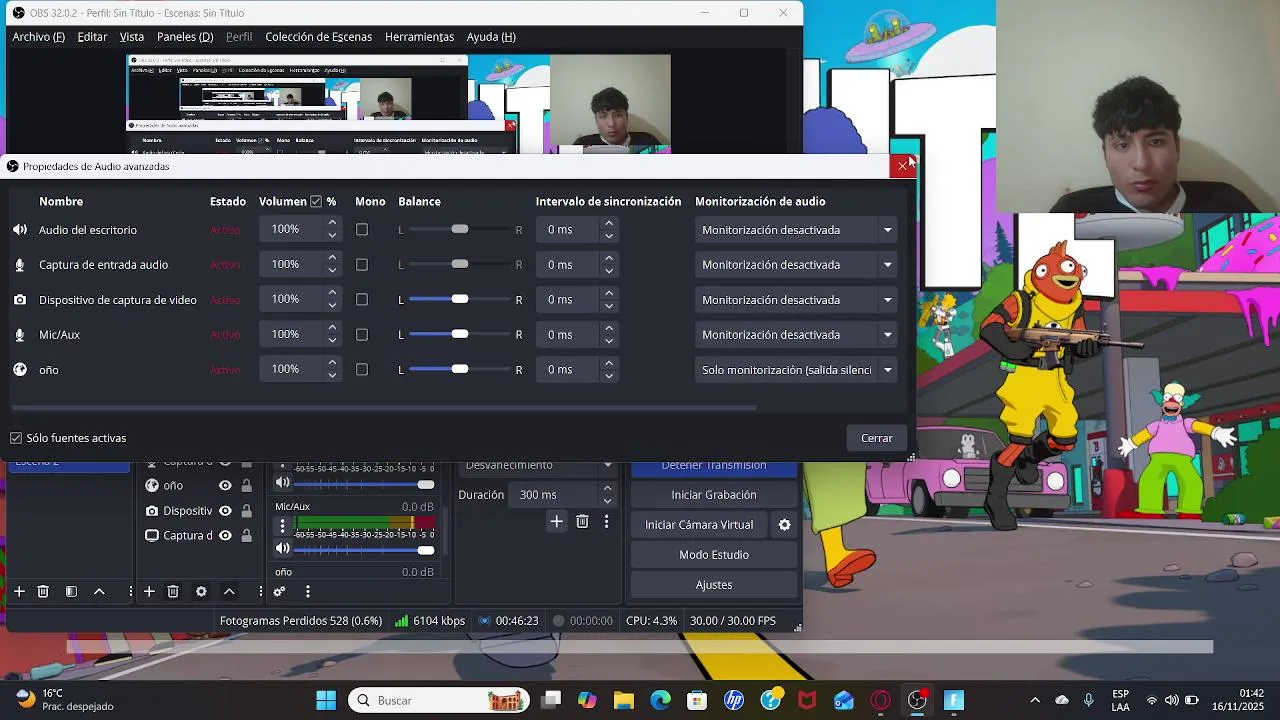Open the Colección de Escenas menu
This screenshot has height=720, width=1280.
(318, 37)
